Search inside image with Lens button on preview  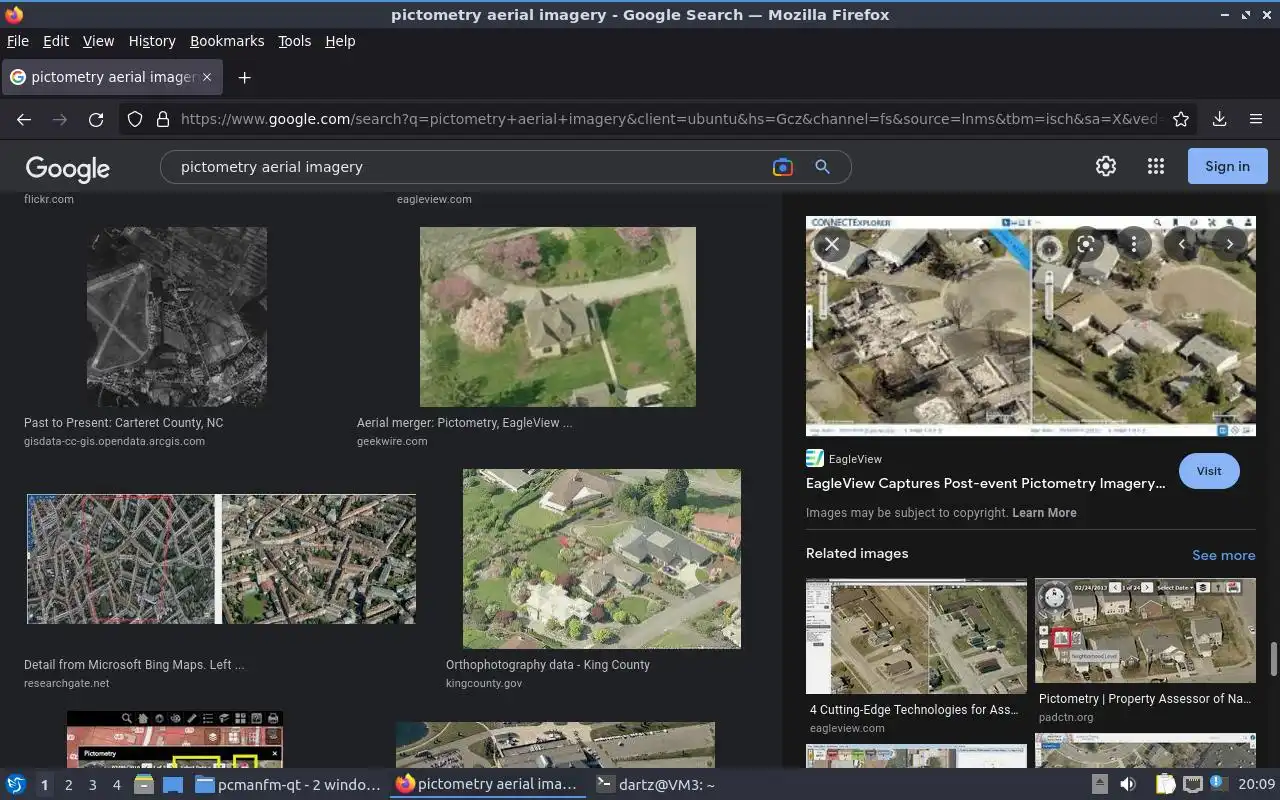click(1085, 244)
